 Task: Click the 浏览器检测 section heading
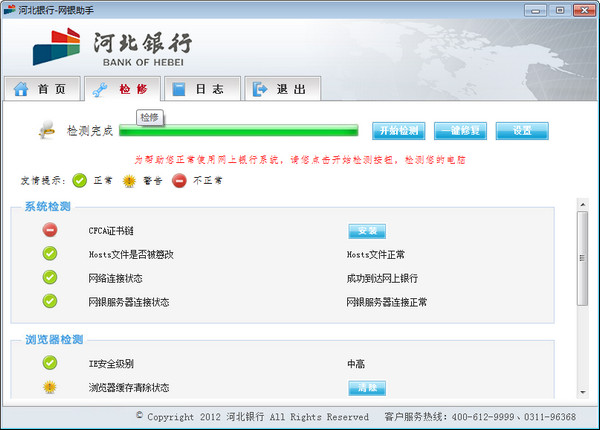click(54, 339)
